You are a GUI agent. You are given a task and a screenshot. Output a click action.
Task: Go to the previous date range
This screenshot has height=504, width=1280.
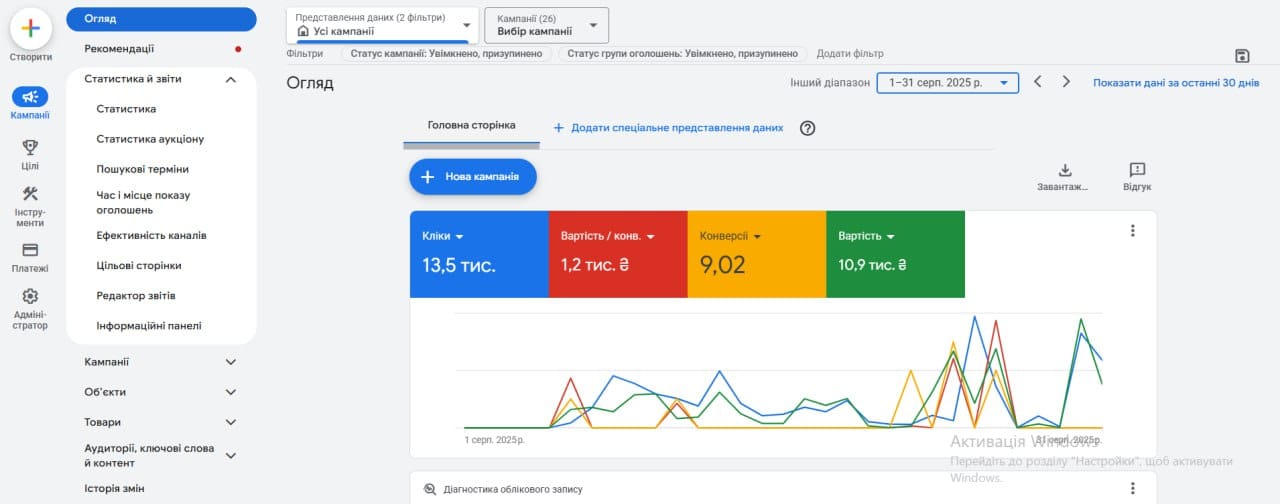point(1038,82)
